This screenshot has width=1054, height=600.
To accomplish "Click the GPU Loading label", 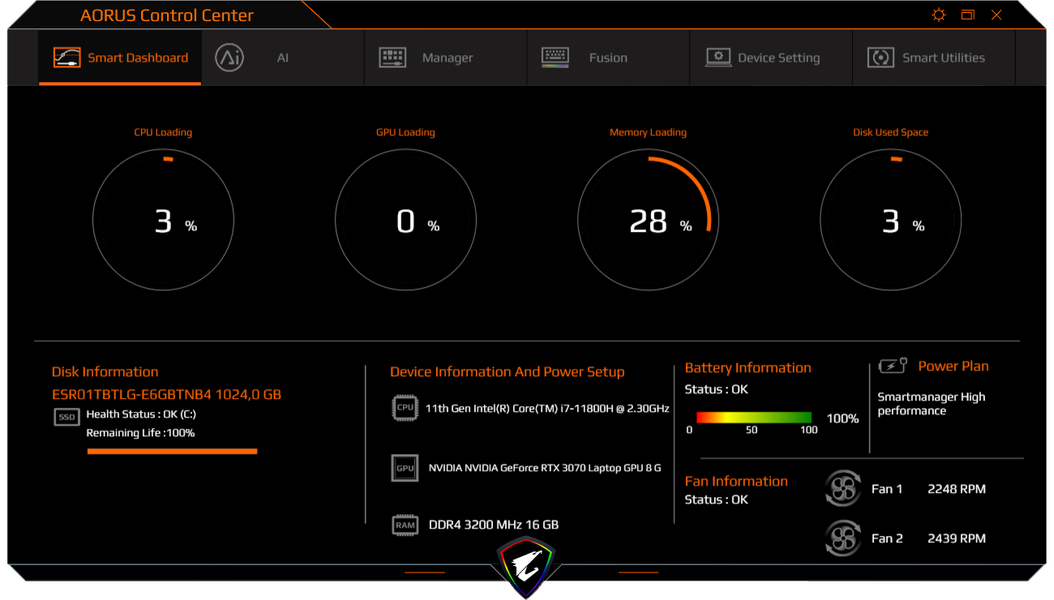I will [405, 132].
